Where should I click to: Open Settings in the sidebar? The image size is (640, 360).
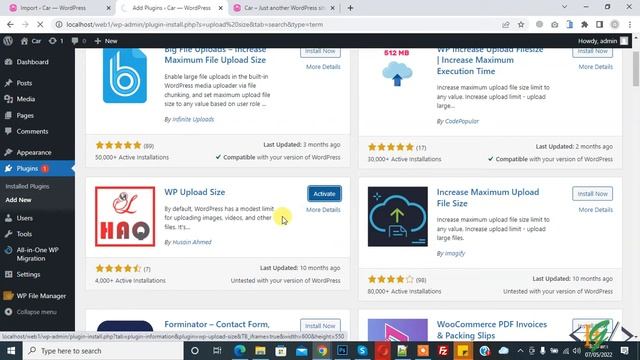28,274
